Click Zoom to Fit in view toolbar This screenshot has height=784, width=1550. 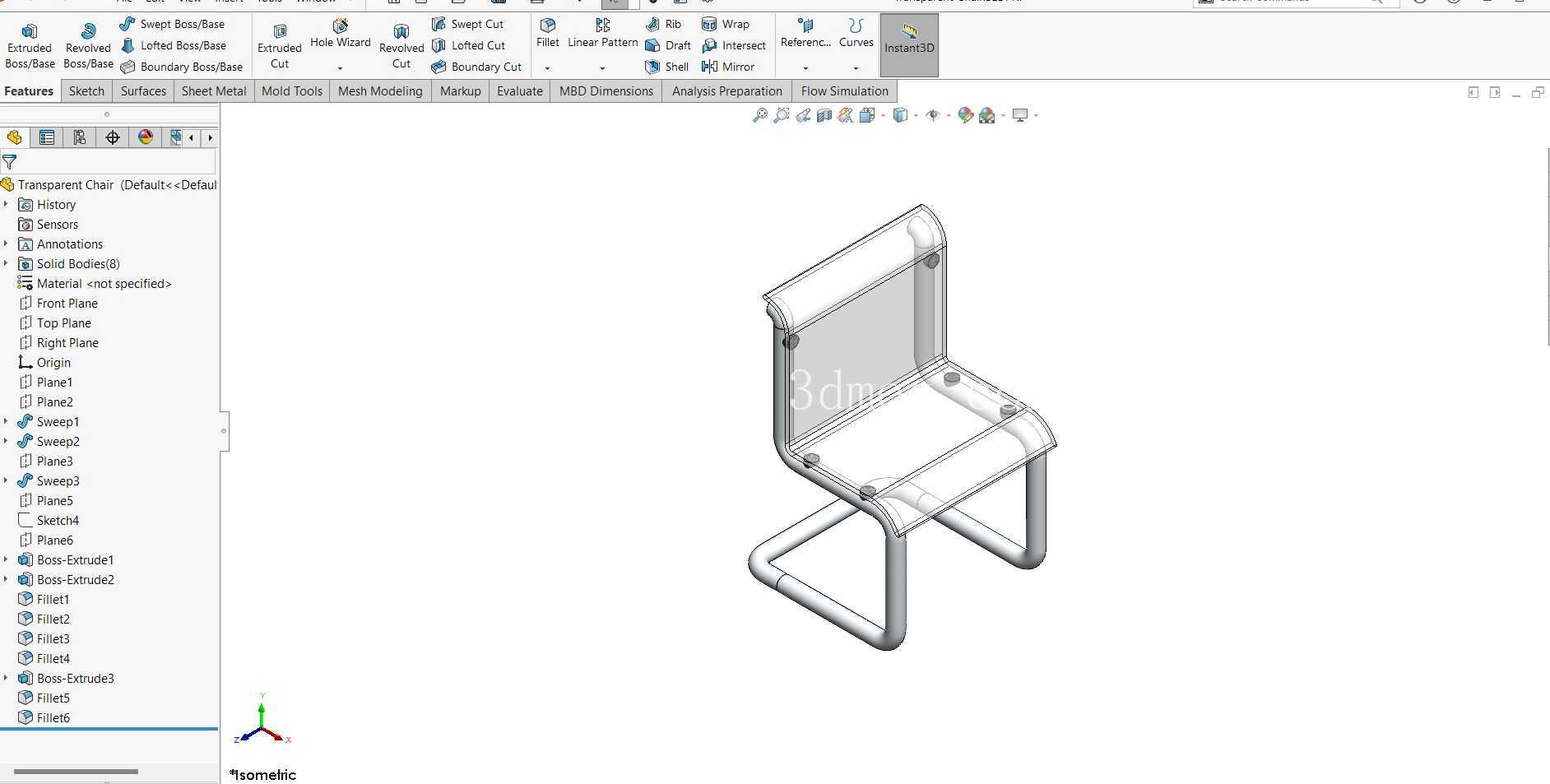pos(759,115)
